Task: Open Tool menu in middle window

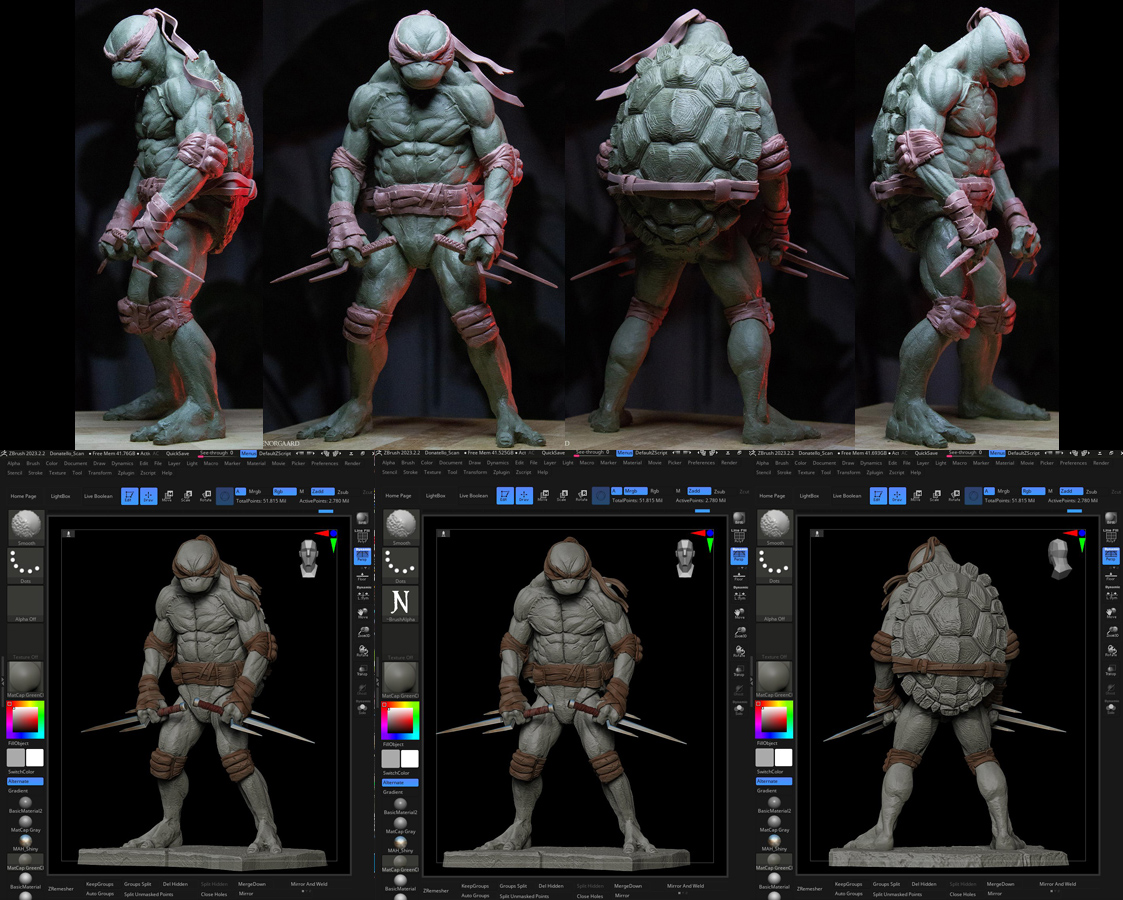Action: point(452,472)
